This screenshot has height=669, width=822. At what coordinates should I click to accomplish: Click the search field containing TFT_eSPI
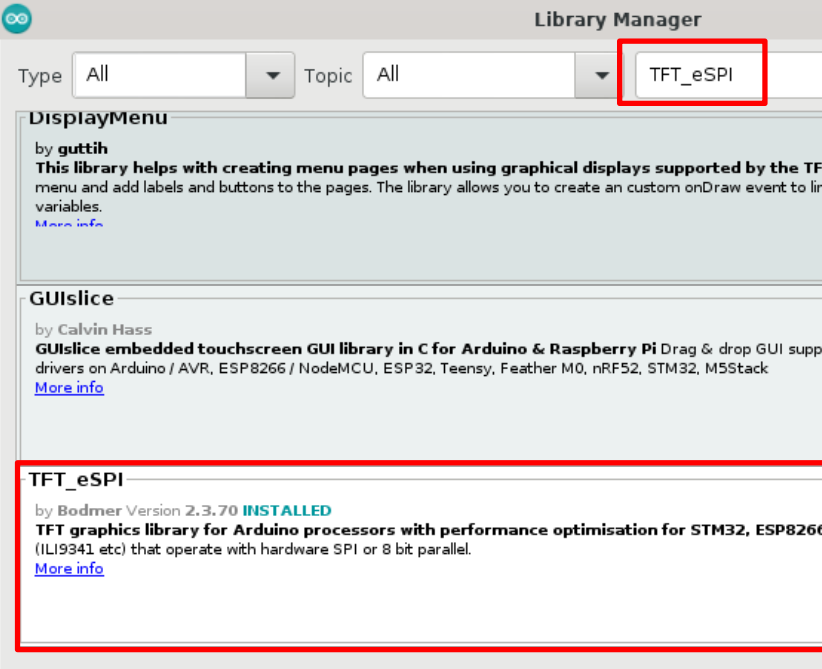pyautogui.click(x=729, y=75)
